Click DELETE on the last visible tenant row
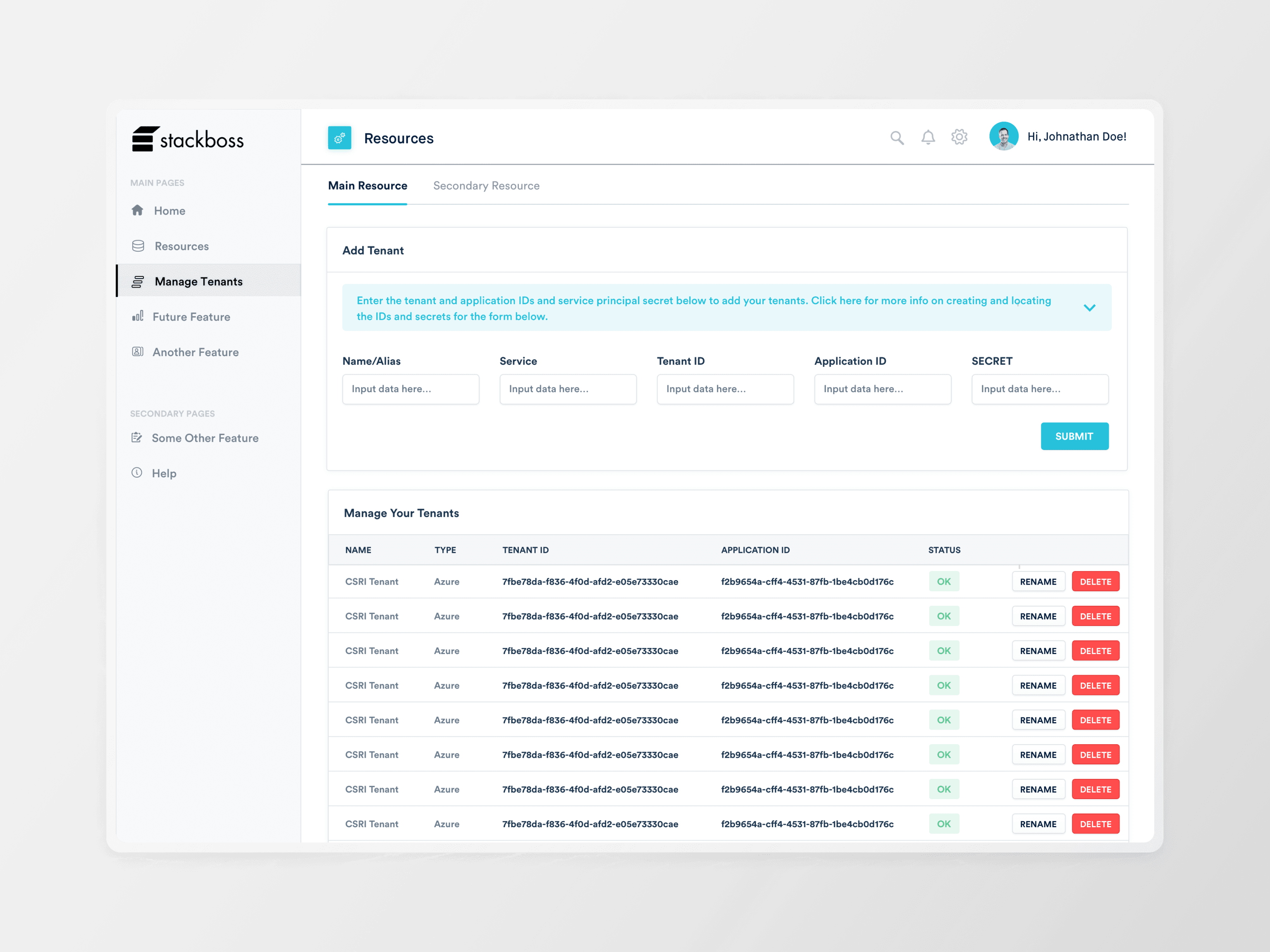The height and width of the screenshot is (952, 1270). [1095, 823]
